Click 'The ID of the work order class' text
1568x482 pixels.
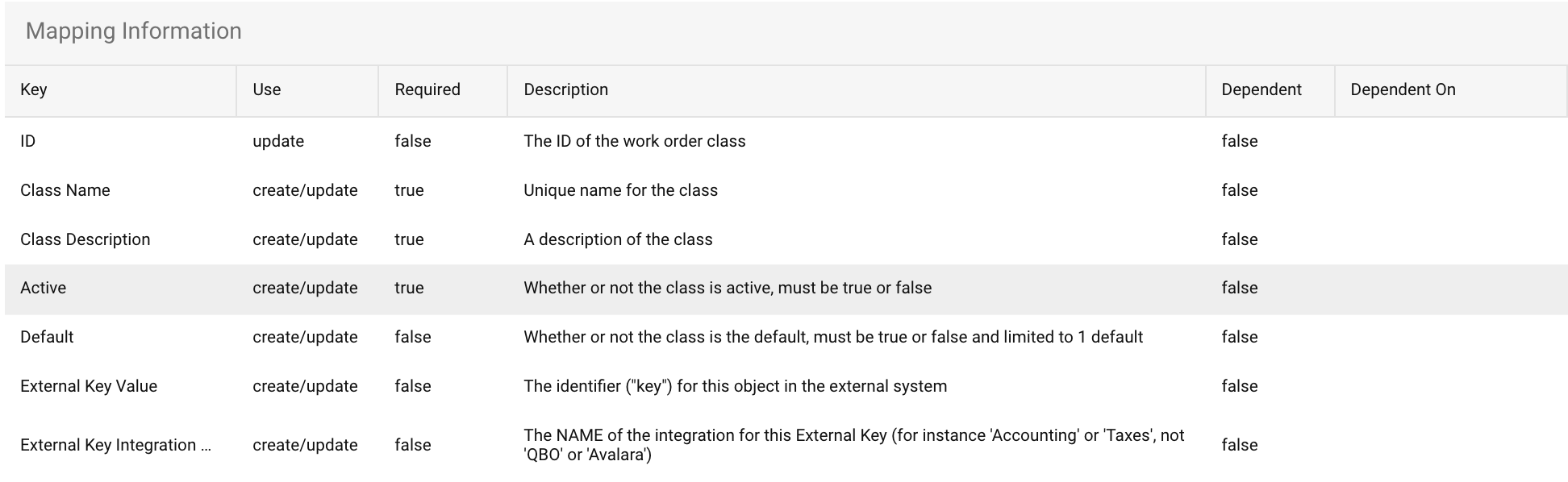click(634, 141)
